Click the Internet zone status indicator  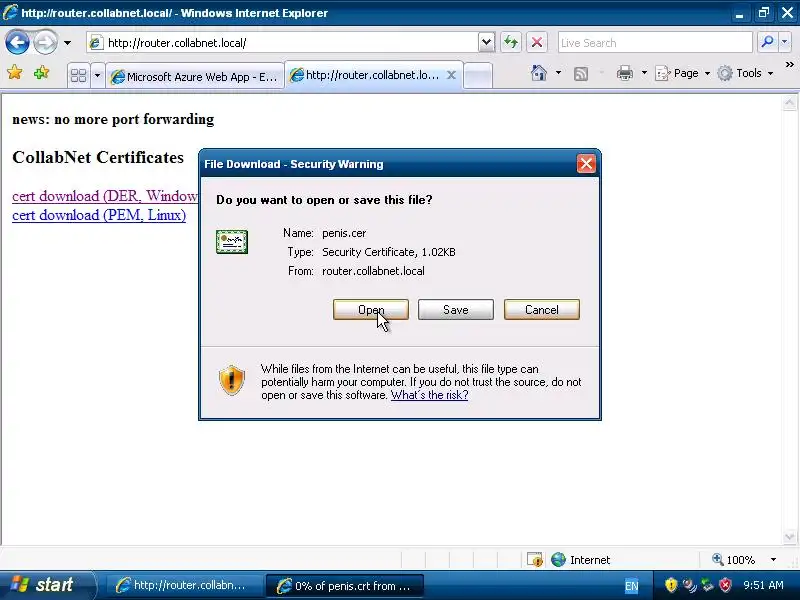pos(581,560)
